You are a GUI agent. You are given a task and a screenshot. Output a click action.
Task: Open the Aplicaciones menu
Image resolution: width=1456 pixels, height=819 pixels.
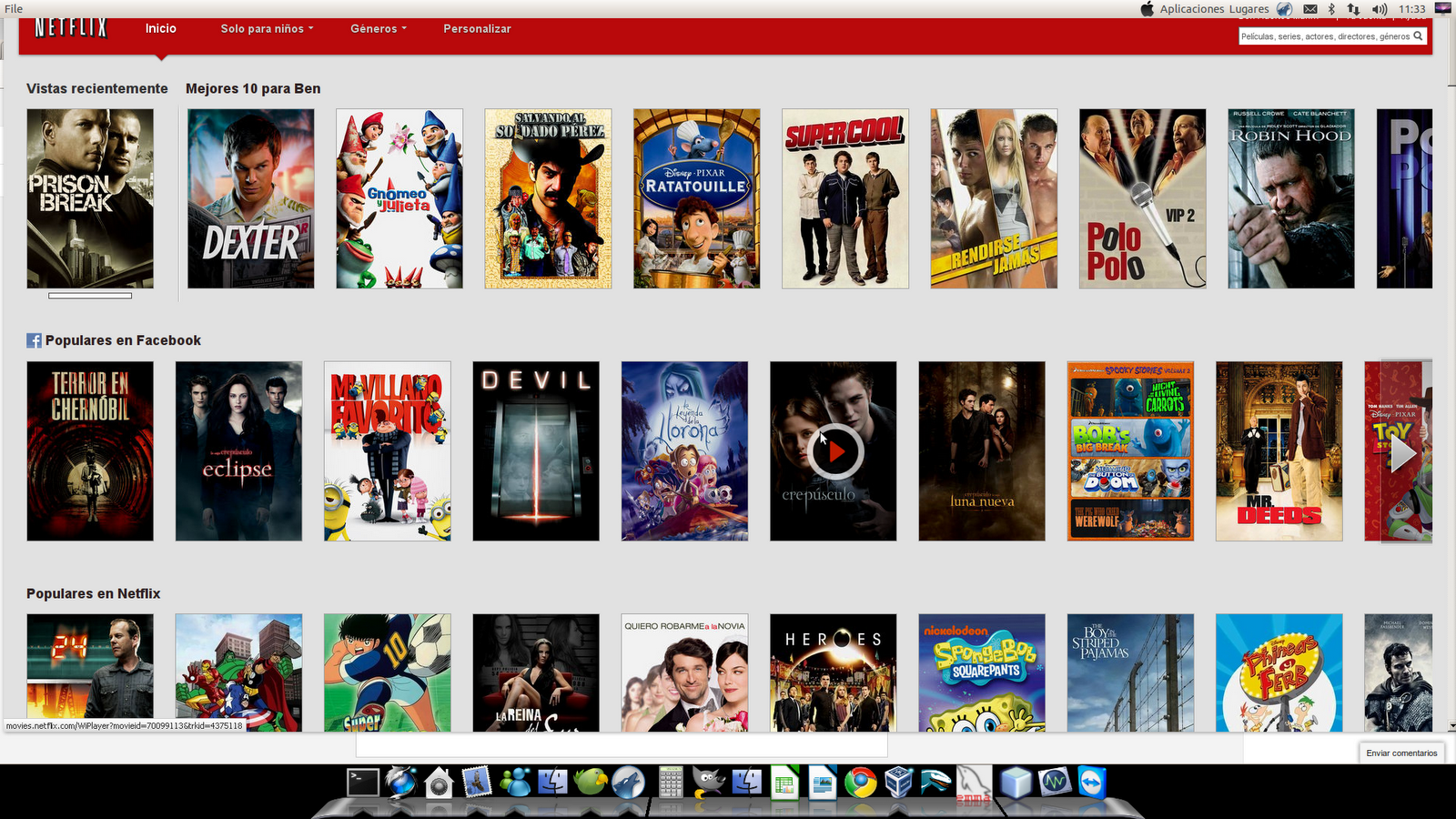pos(1194,8)
